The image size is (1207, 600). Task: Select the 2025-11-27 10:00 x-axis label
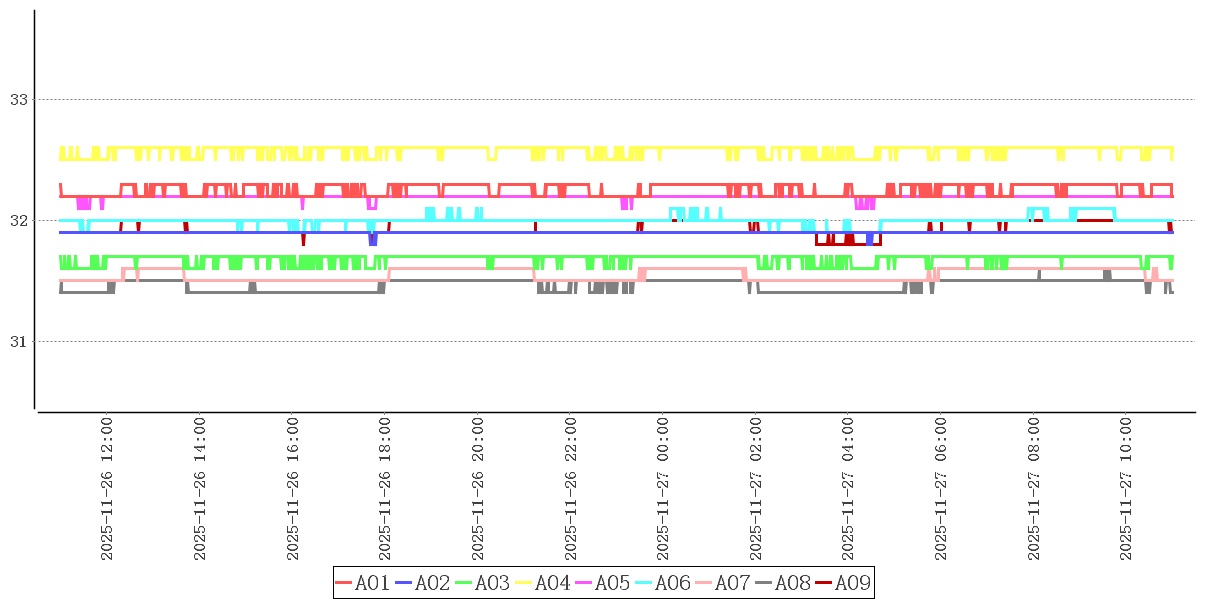coord(1127,488)
